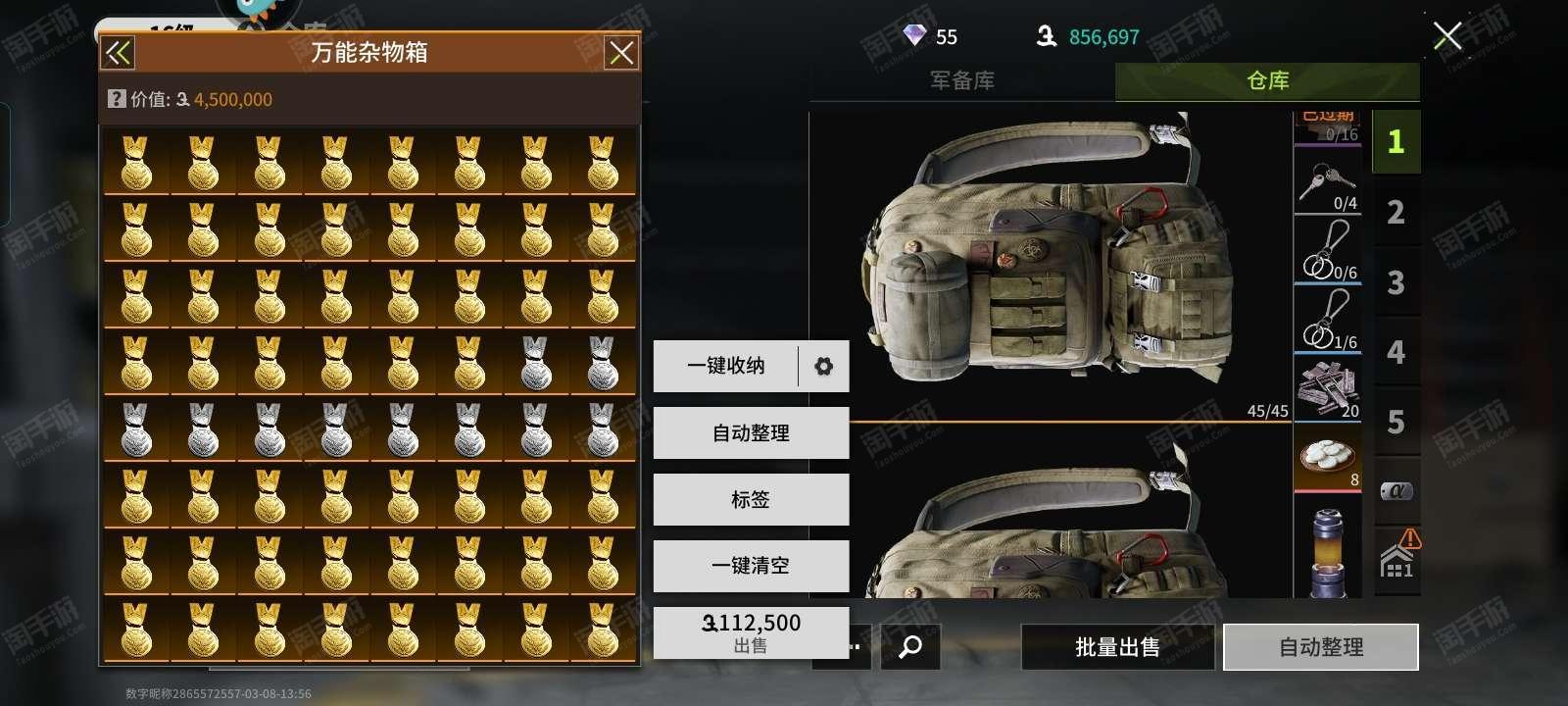Select the first silver medal in grid
This screenshot has width=1568, height=706.
(x=535, y=363)
